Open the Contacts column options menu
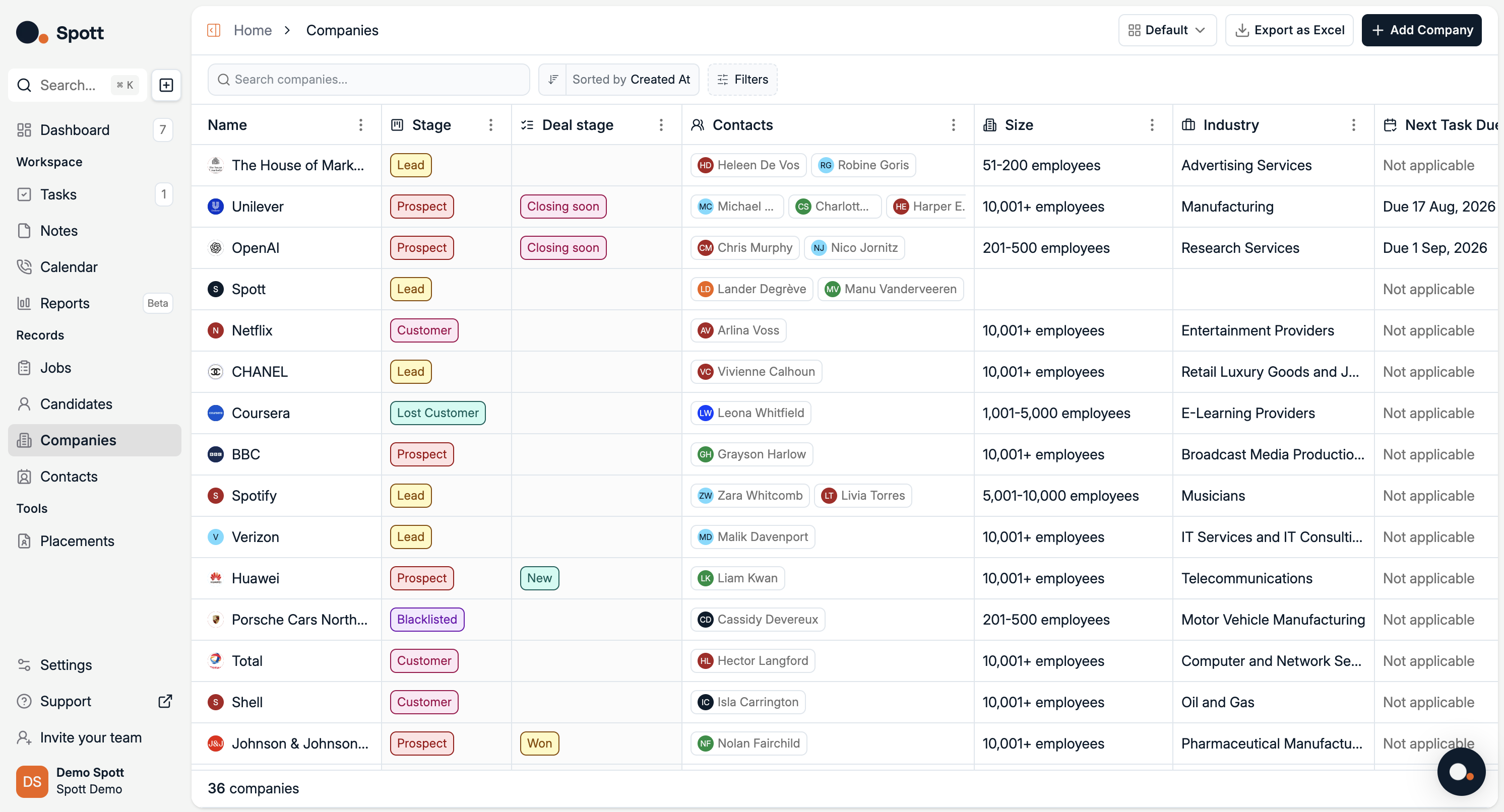The image size is (1504, 812). click(954, 125)
